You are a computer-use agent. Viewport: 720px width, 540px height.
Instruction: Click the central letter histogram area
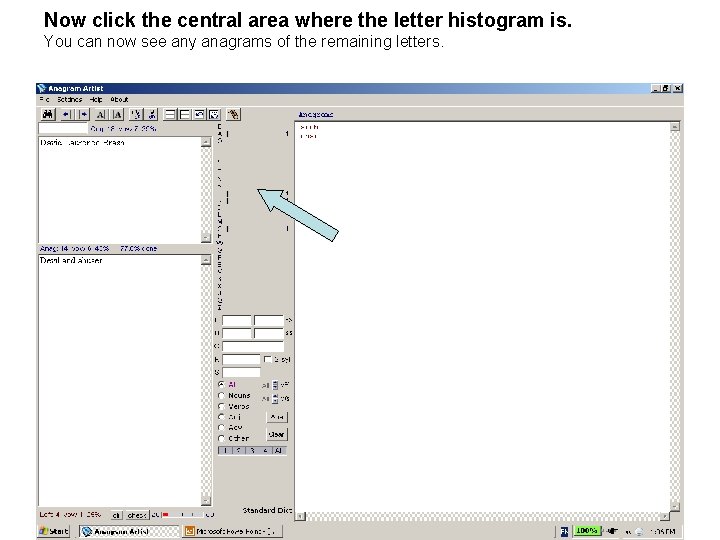click(254, 216)
